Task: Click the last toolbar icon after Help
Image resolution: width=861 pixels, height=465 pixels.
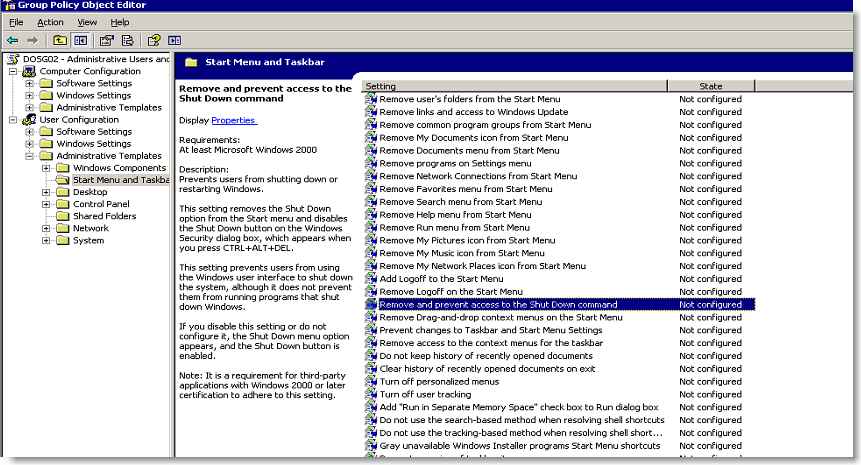Action: (175, 40)
